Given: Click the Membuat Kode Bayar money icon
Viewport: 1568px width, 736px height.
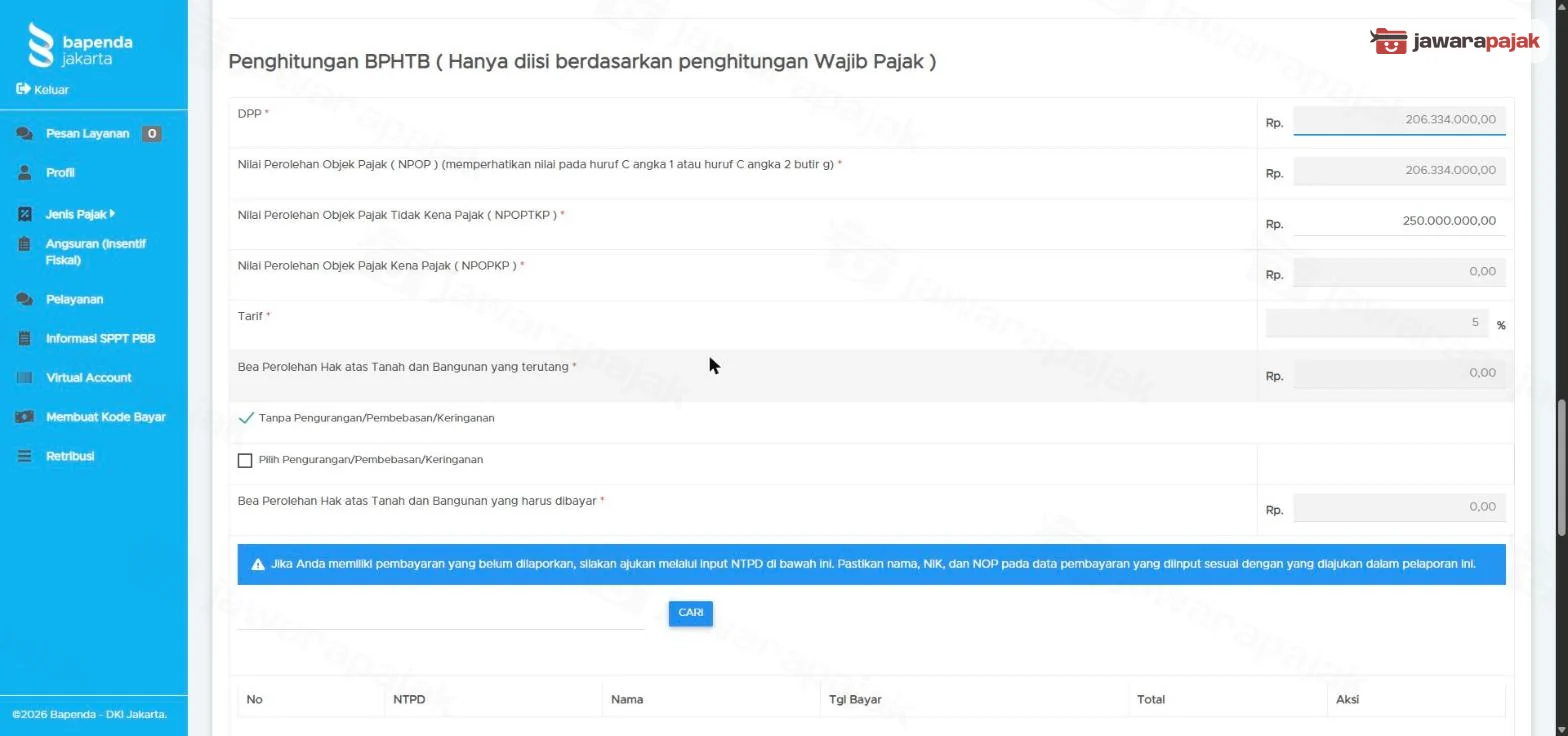Looking at the screenshot, I should point(24,416).
